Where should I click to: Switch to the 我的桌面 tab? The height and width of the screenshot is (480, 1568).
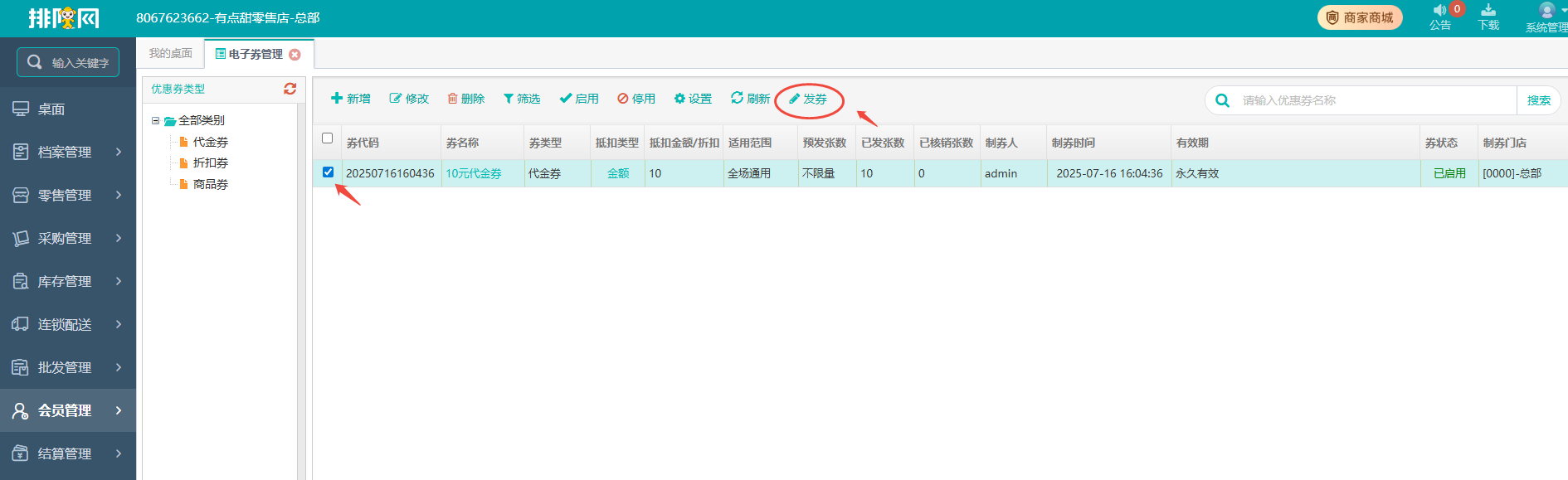pyautogui.click(x=170, y=53)
